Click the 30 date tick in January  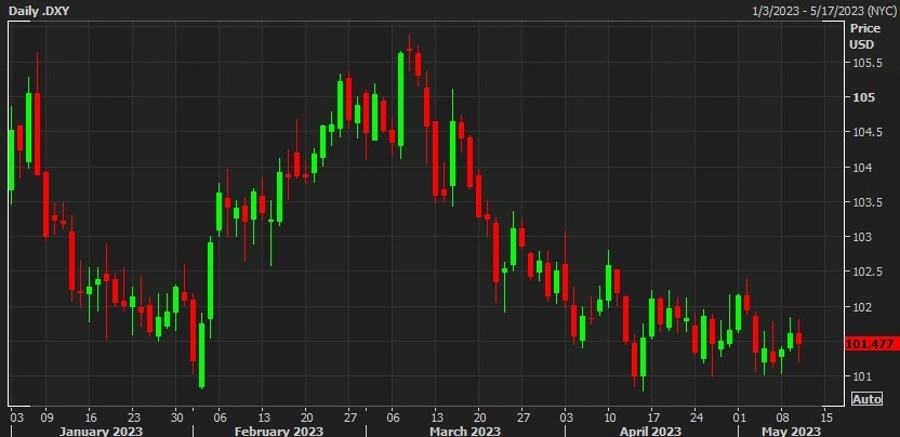click(176, 417)
